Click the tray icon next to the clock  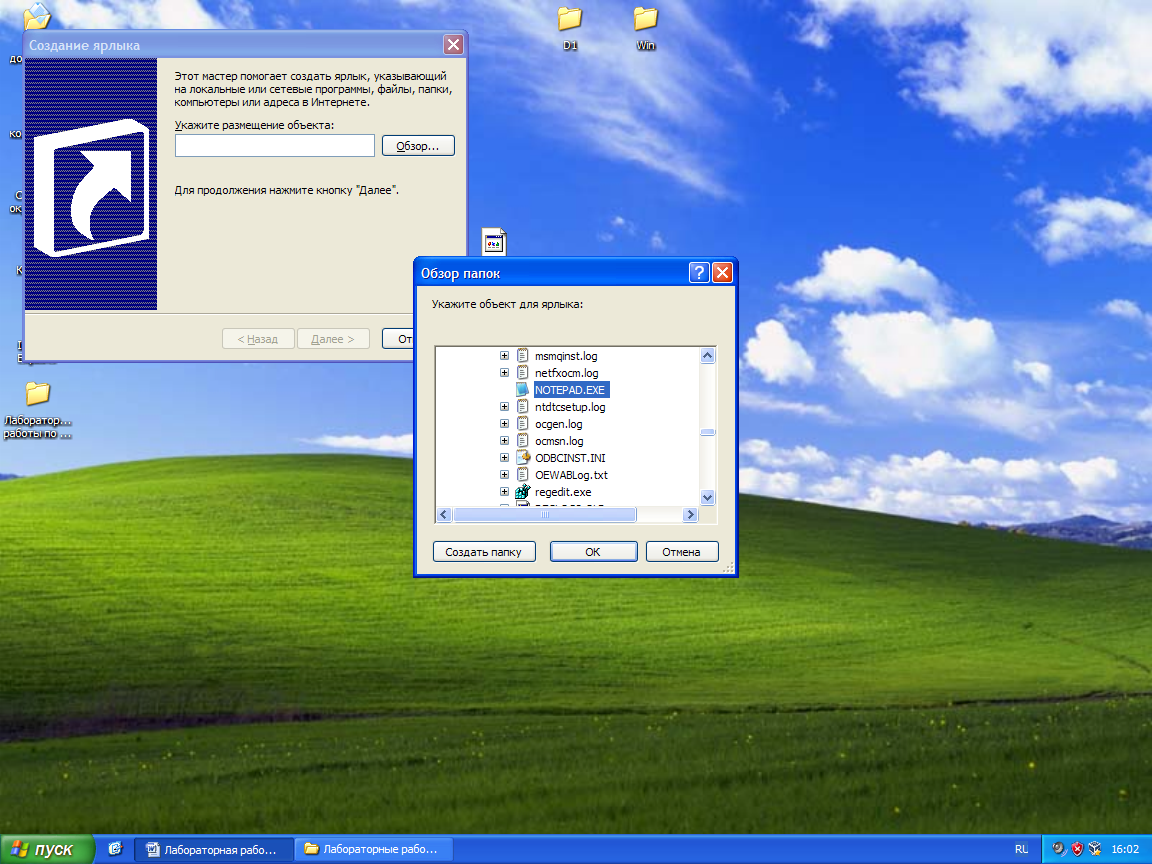point(1095,849)
